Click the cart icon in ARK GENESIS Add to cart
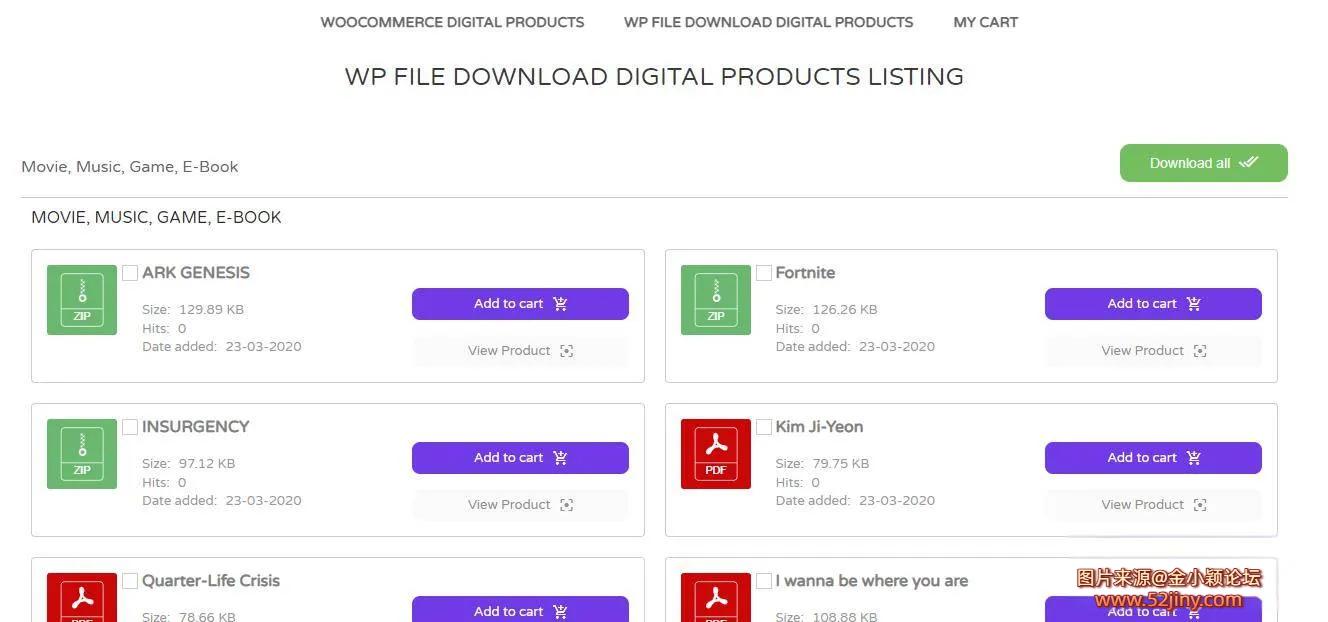This screenshot has height=622, width=1328. pos(560,304)
